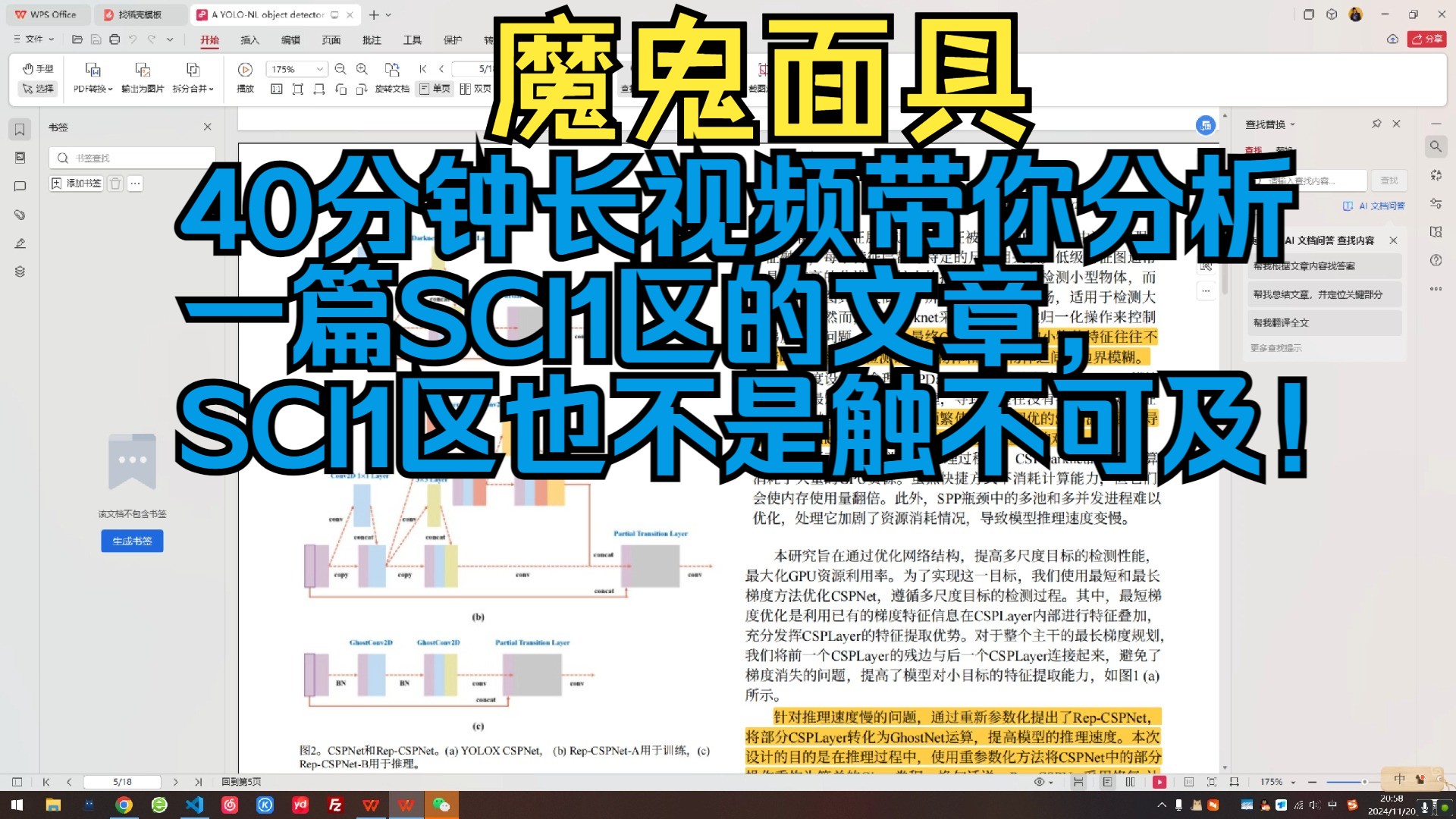Image resolution: width=1456 pixels, height=819 pixels.
Task: Go to previous page toolbar arrow
Action: pyautogui.click(x=441, y=69)
